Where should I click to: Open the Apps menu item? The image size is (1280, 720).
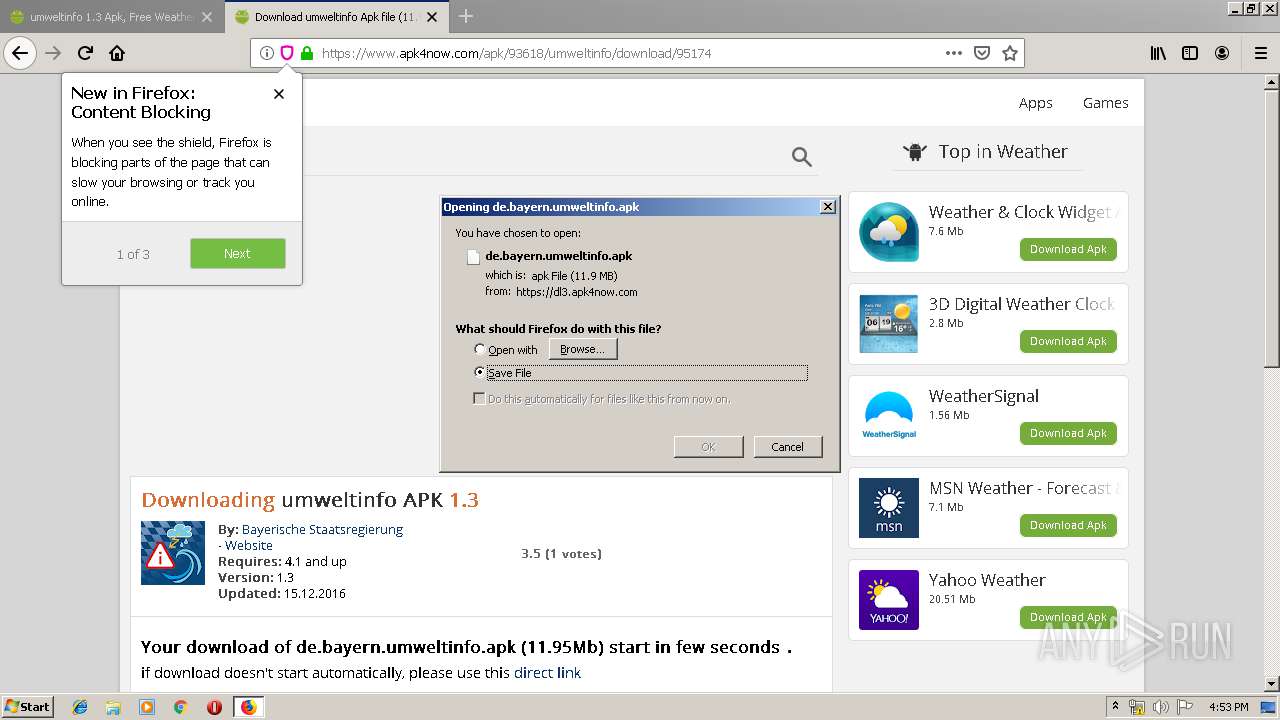[1036, 103]
